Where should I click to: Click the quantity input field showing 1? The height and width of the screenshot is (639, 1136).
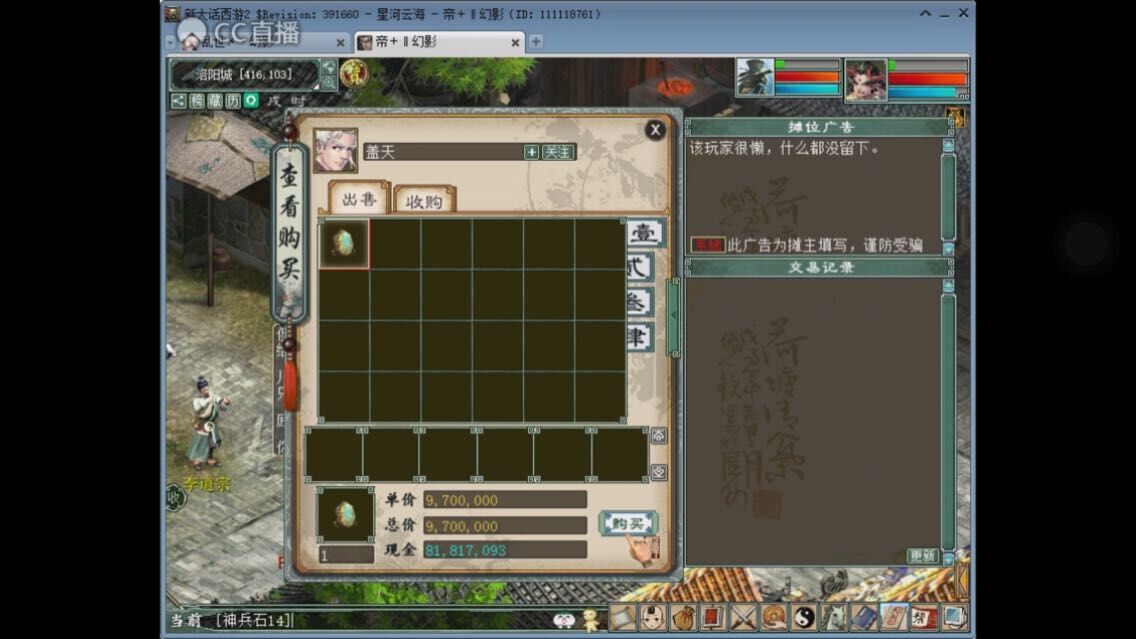click(345, 554)
